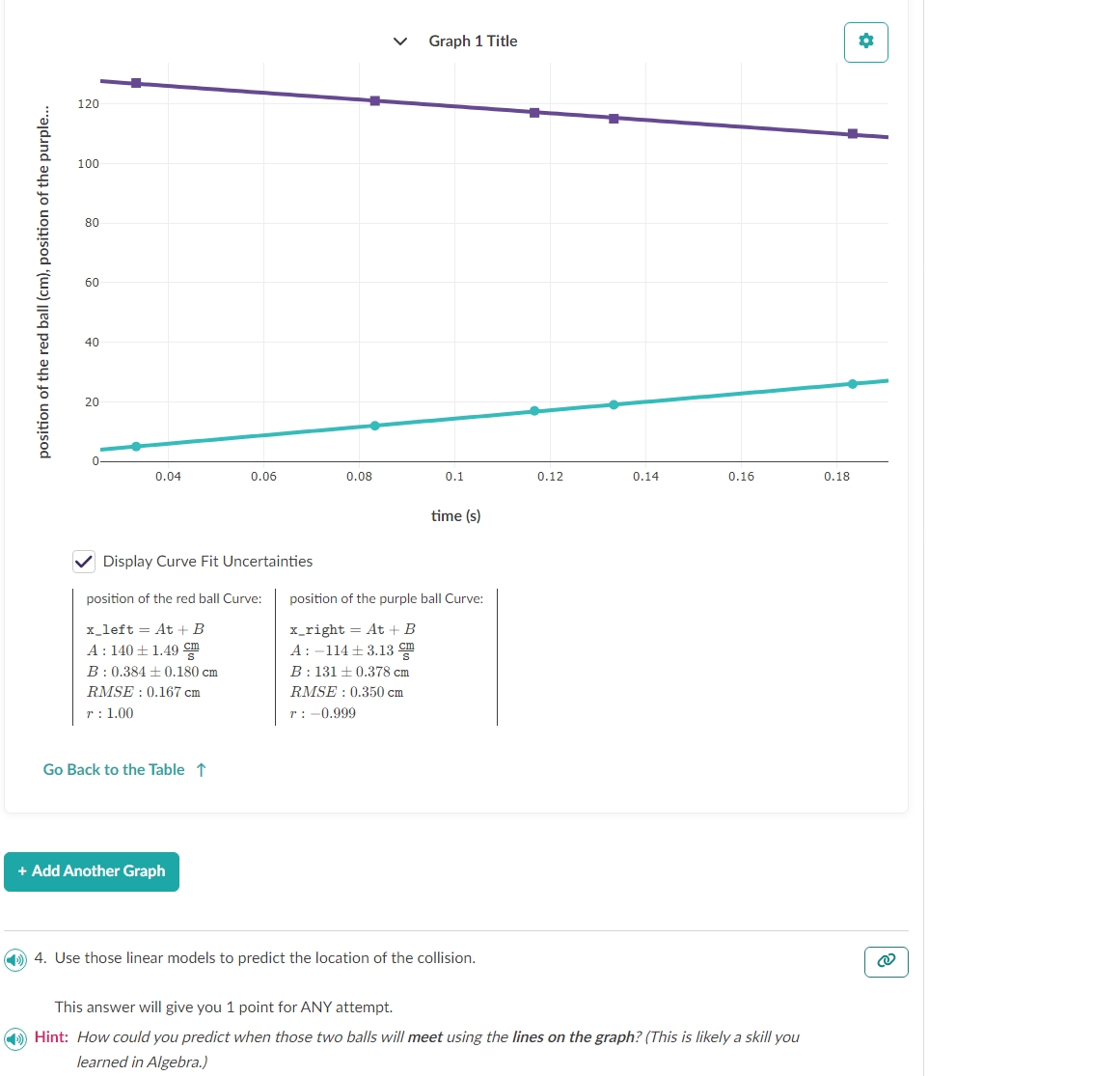
Task: Select the first purple square data point
Action: pyautogui.click(x=135, y=83)
